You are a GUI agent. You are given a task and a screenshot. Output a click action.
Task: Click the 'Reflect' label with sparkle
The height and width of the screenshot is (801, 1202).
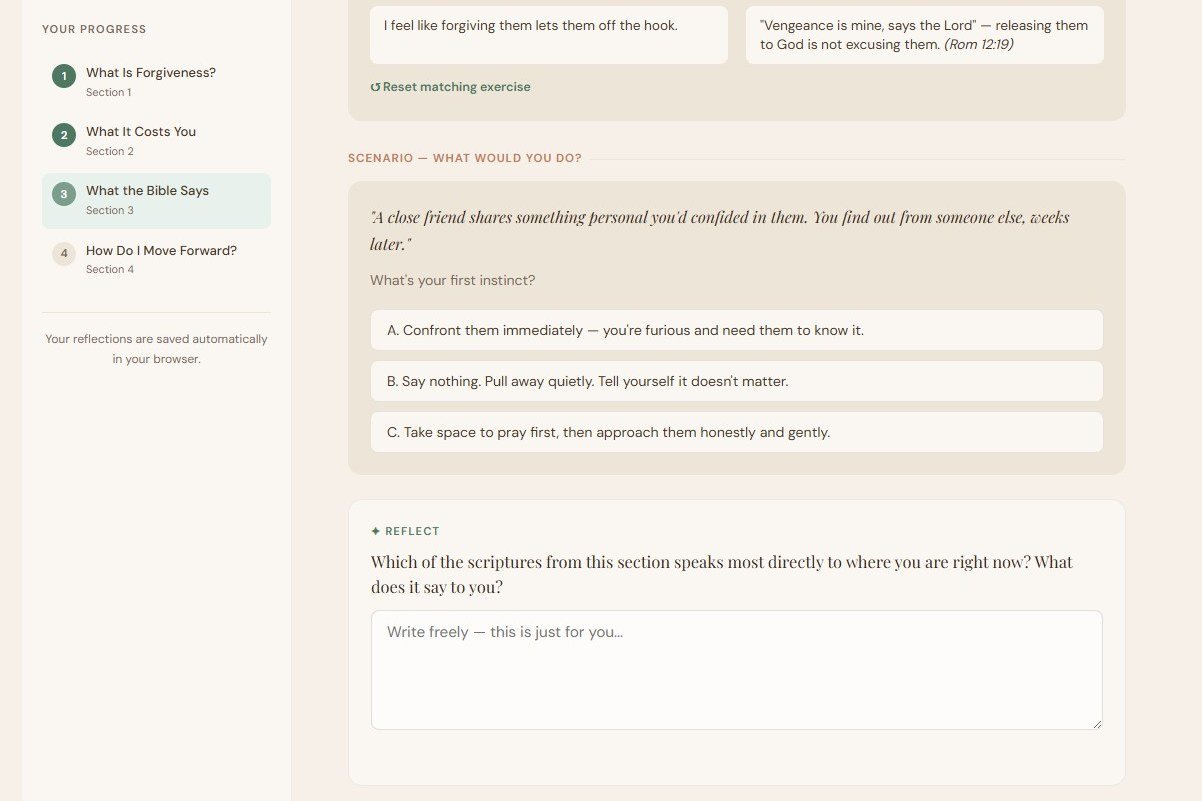(x=405, y=531)
